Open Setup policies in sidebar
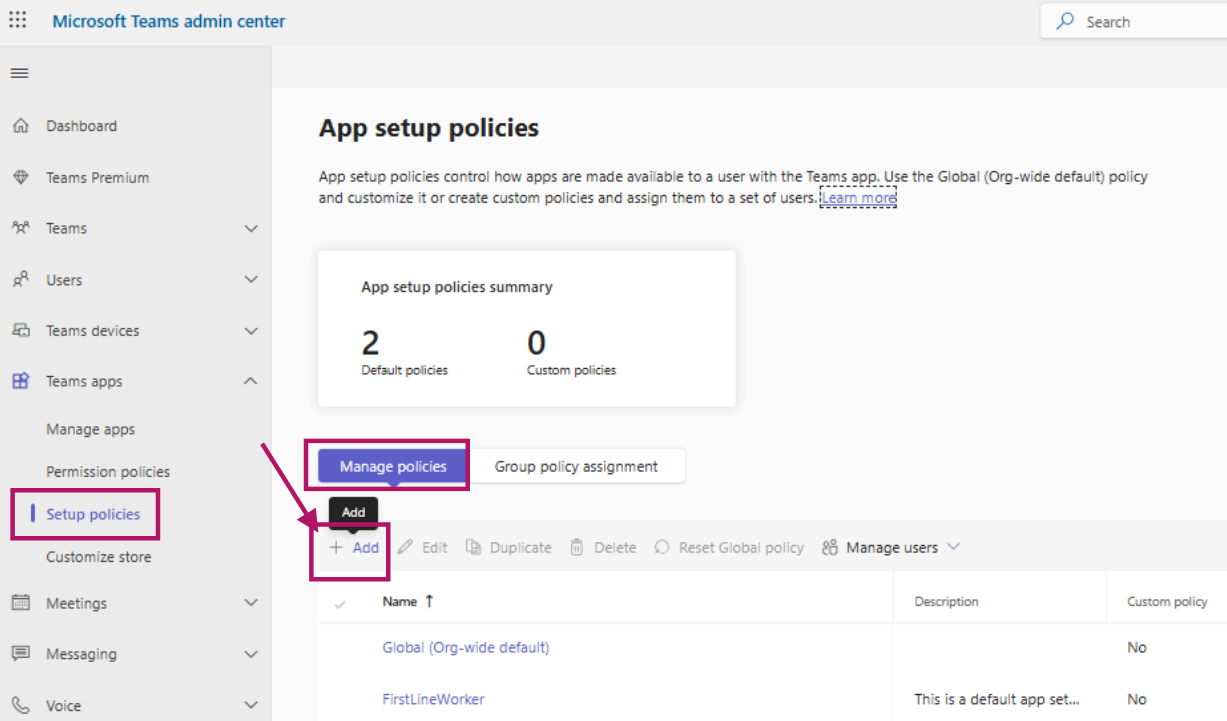Image resolution: width=1227 pixels, height=721 pixels. [93, 514]
